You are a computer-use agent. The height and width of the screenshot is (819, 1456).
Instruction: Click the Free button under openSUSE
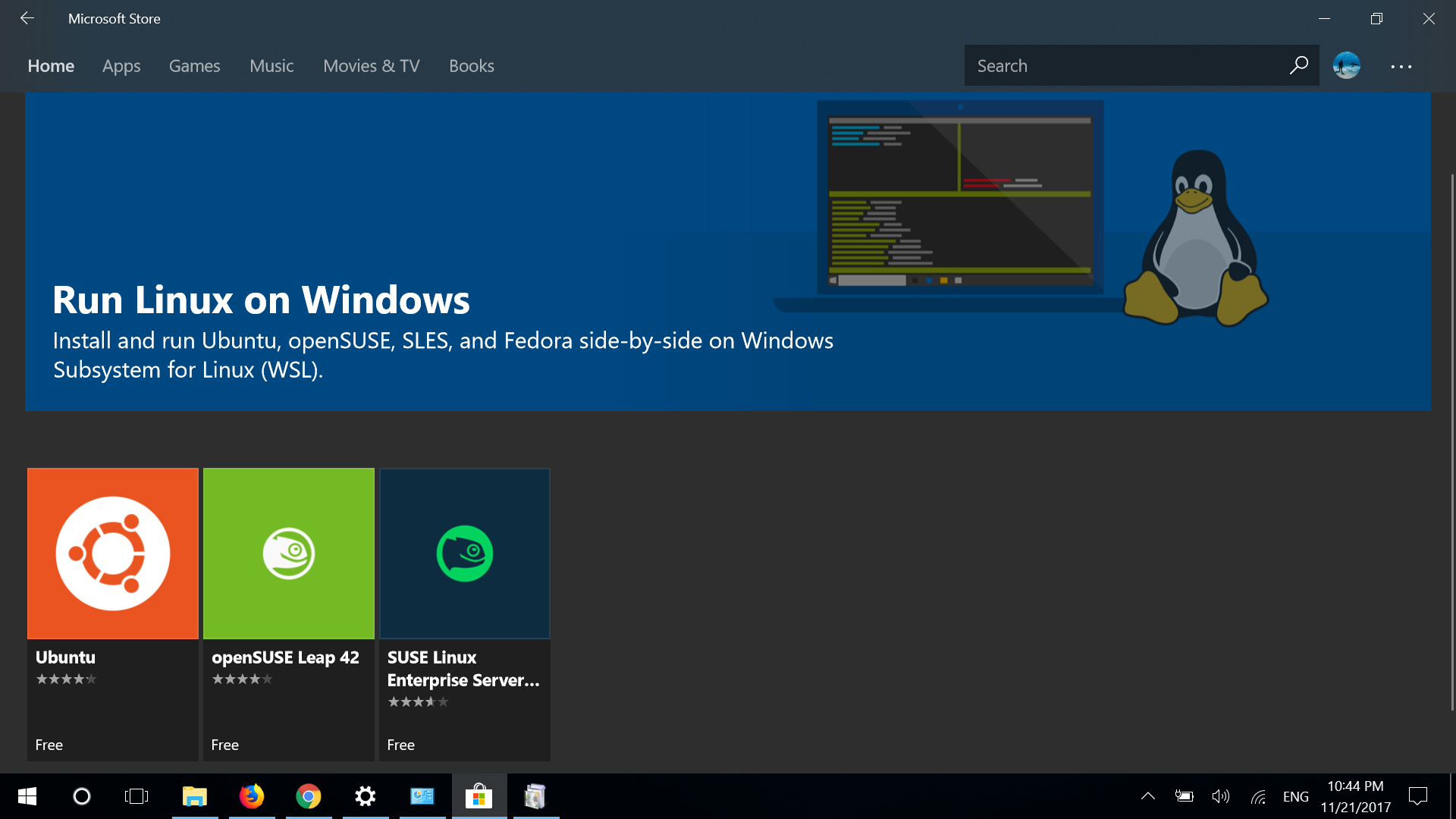click(225, 744)
